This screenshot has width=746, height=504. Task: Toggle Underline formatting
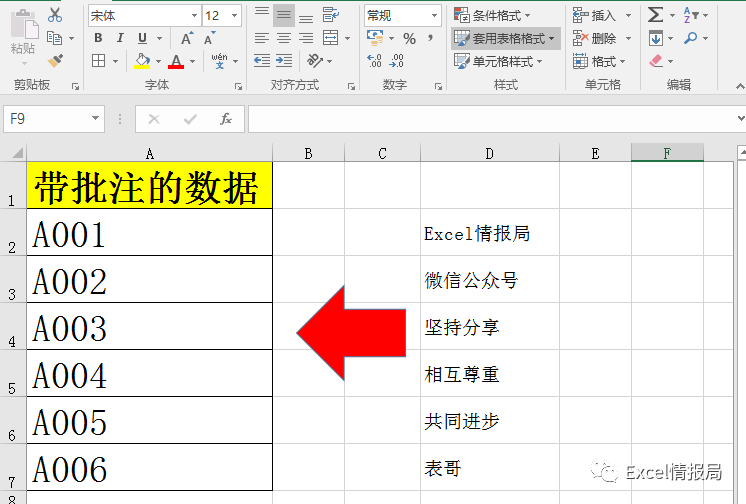(142, 38)
